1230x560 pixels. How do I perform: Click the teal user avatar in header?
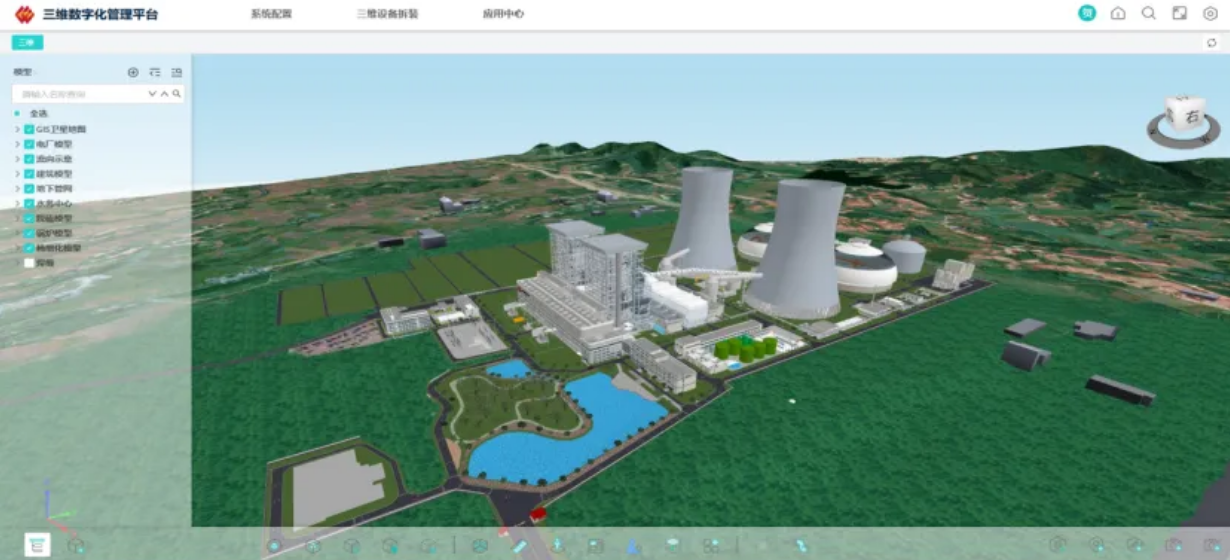pyautogui.click(x=1087, y=14)
